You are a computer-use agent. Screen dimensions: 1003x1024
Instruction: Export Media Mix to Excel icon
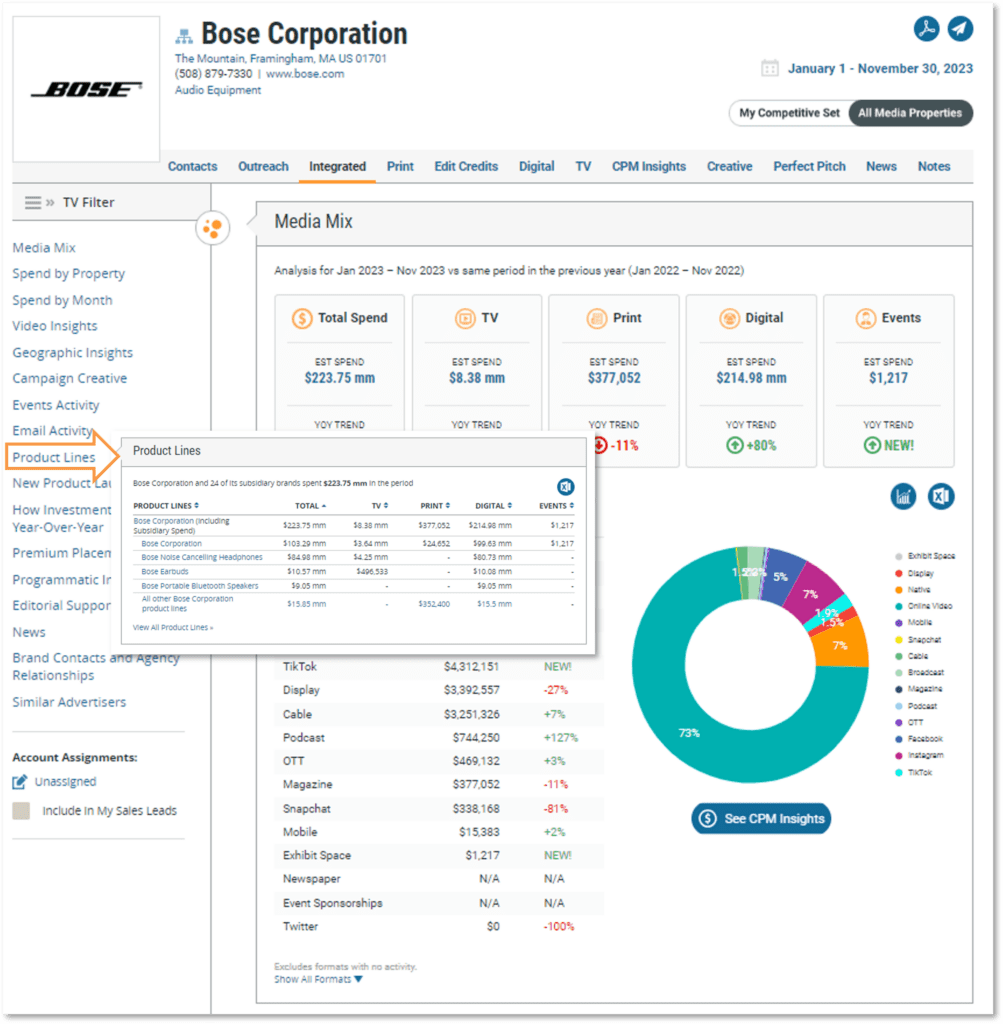pos(941,496)
